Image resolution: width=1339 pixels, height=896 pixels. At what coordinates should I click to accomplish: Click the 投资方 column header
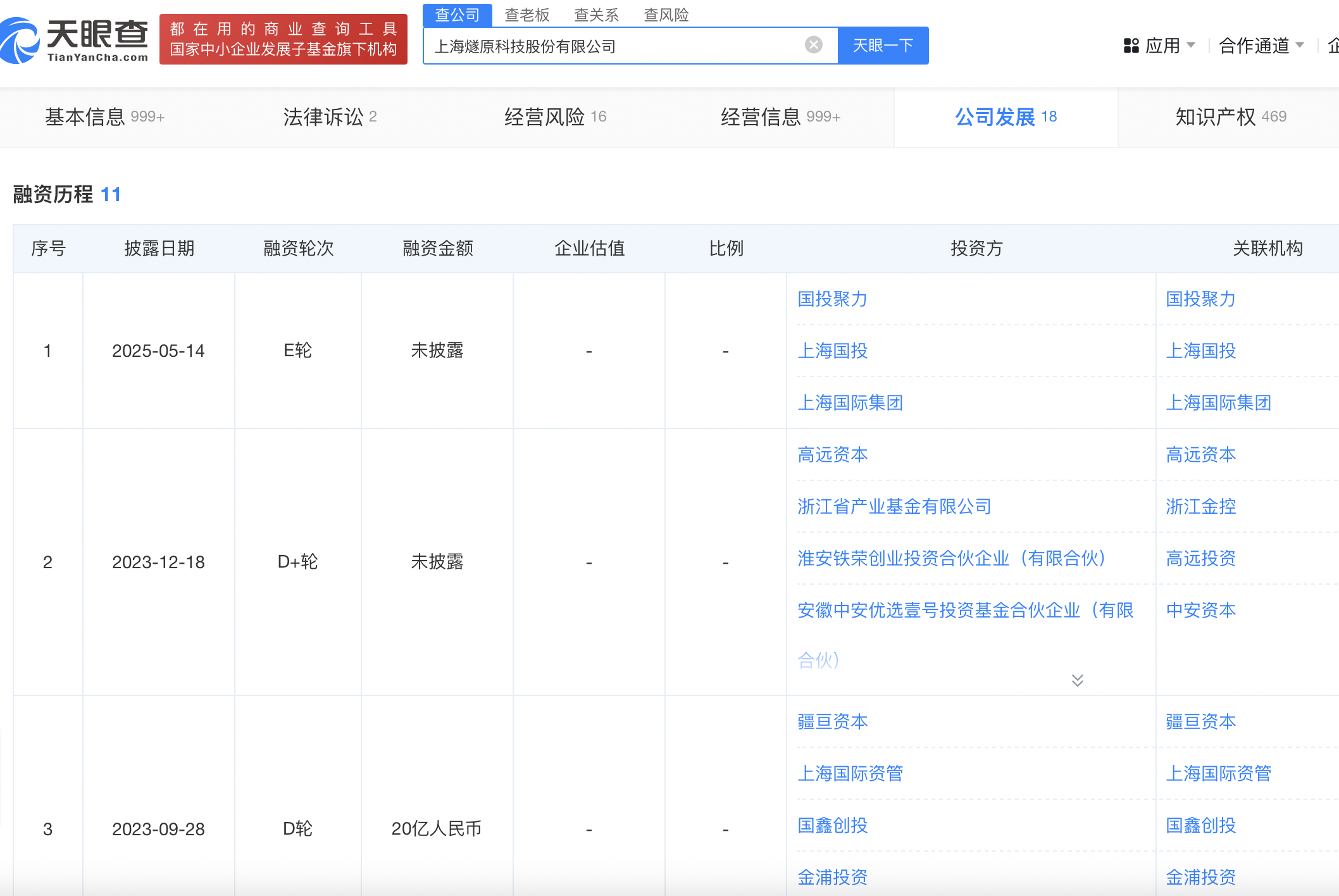click(976, 248)
